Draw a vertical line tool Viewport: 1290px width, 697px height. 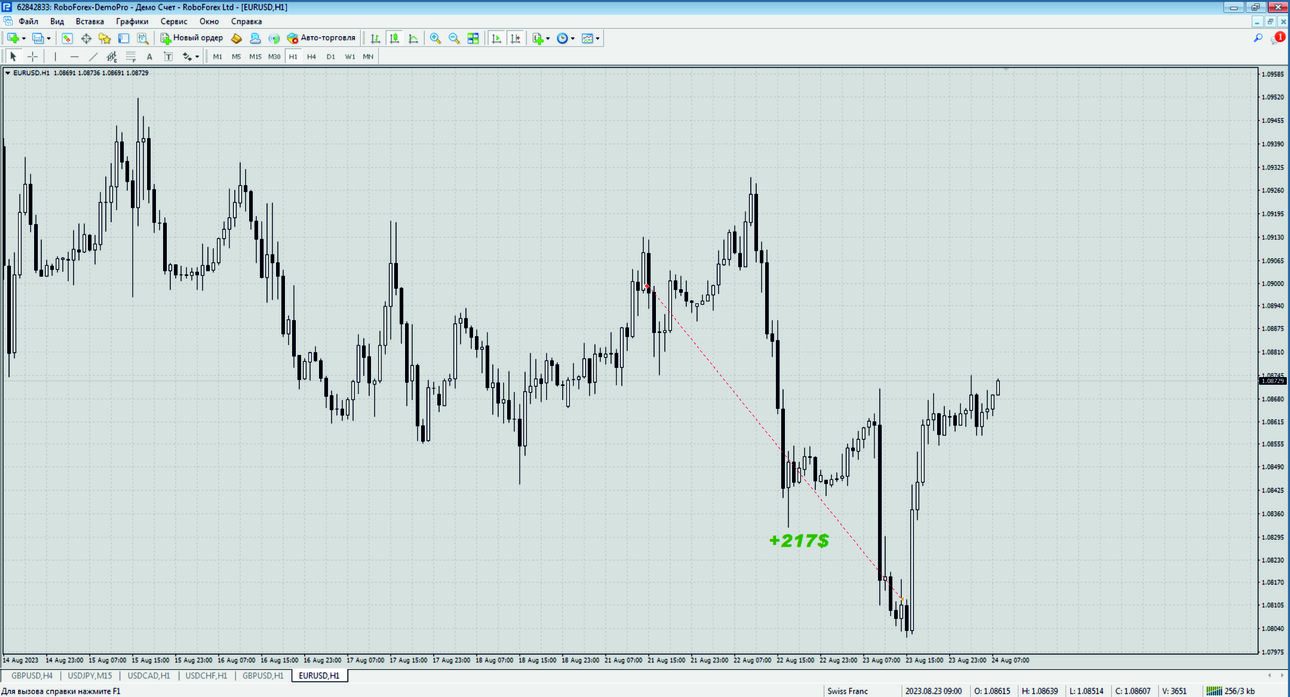tap(55, 57)
